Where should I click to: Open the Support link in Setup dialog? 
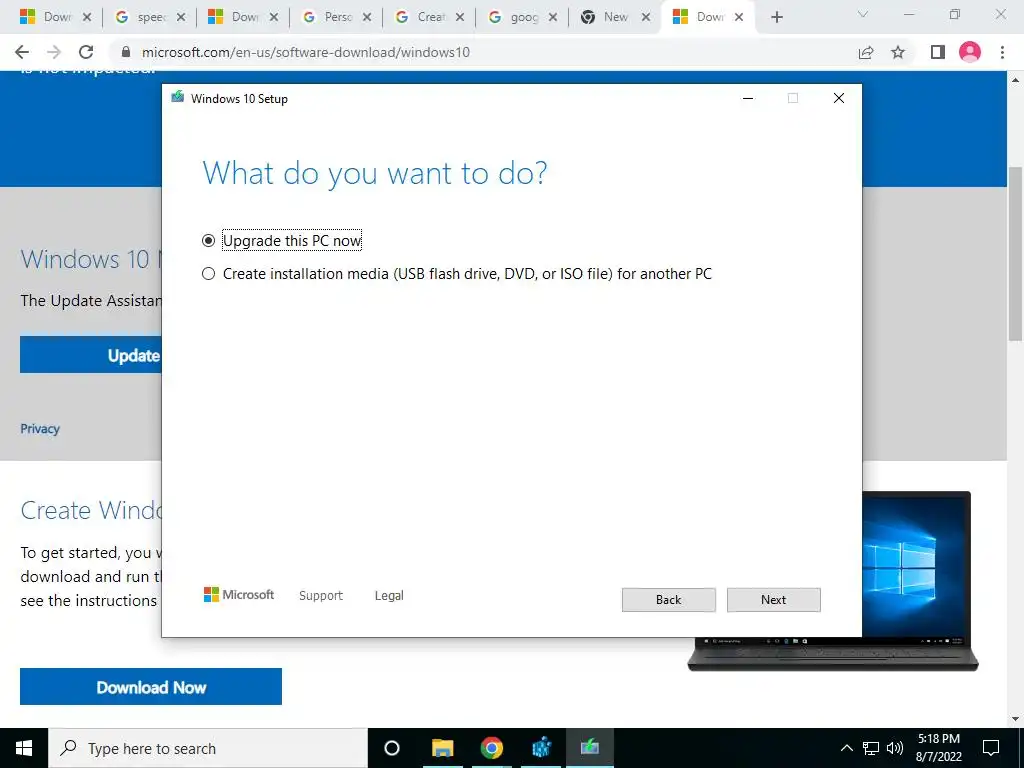321,596
